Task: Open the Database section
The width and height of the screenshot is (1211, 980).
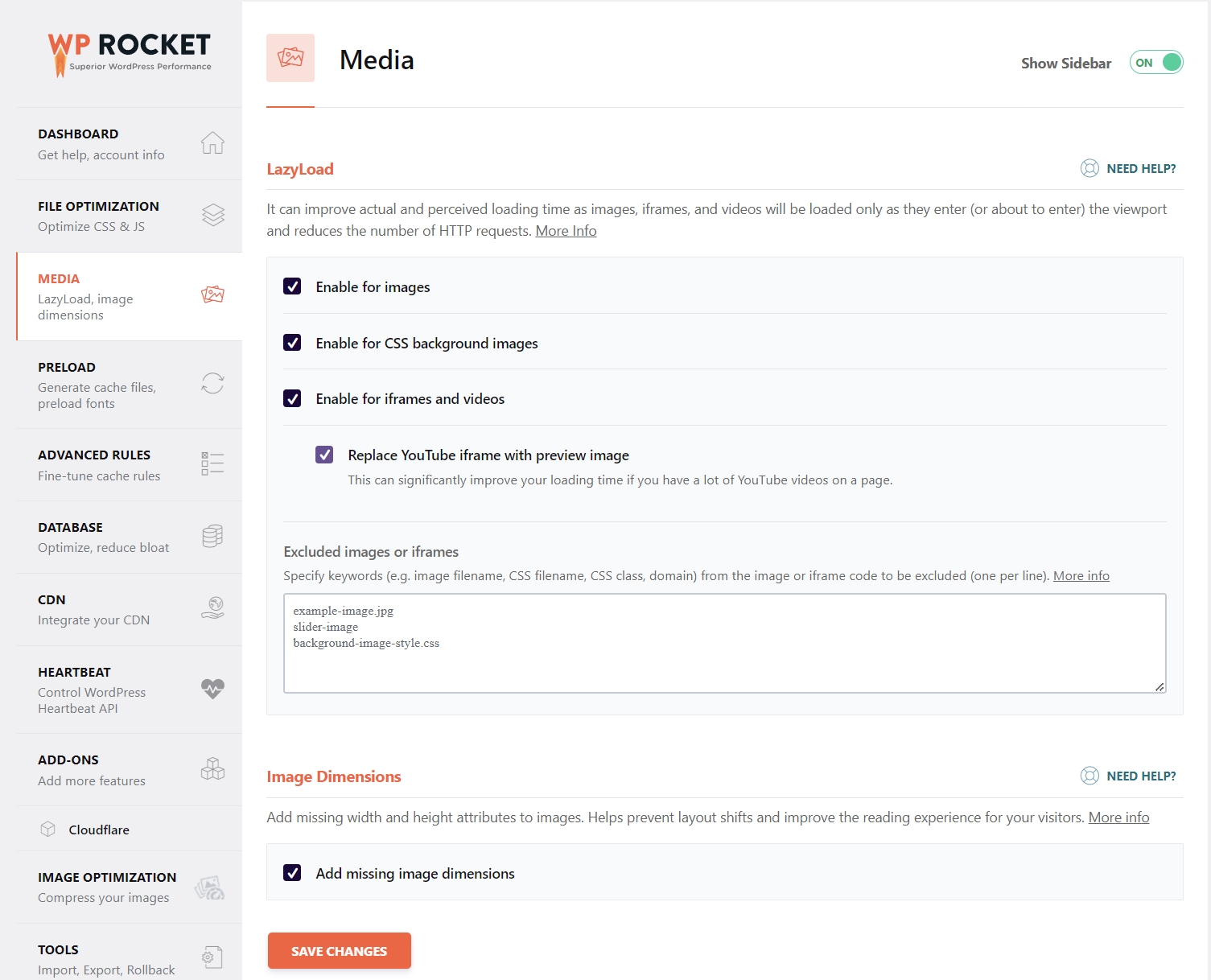Action: tap(130, 537)
